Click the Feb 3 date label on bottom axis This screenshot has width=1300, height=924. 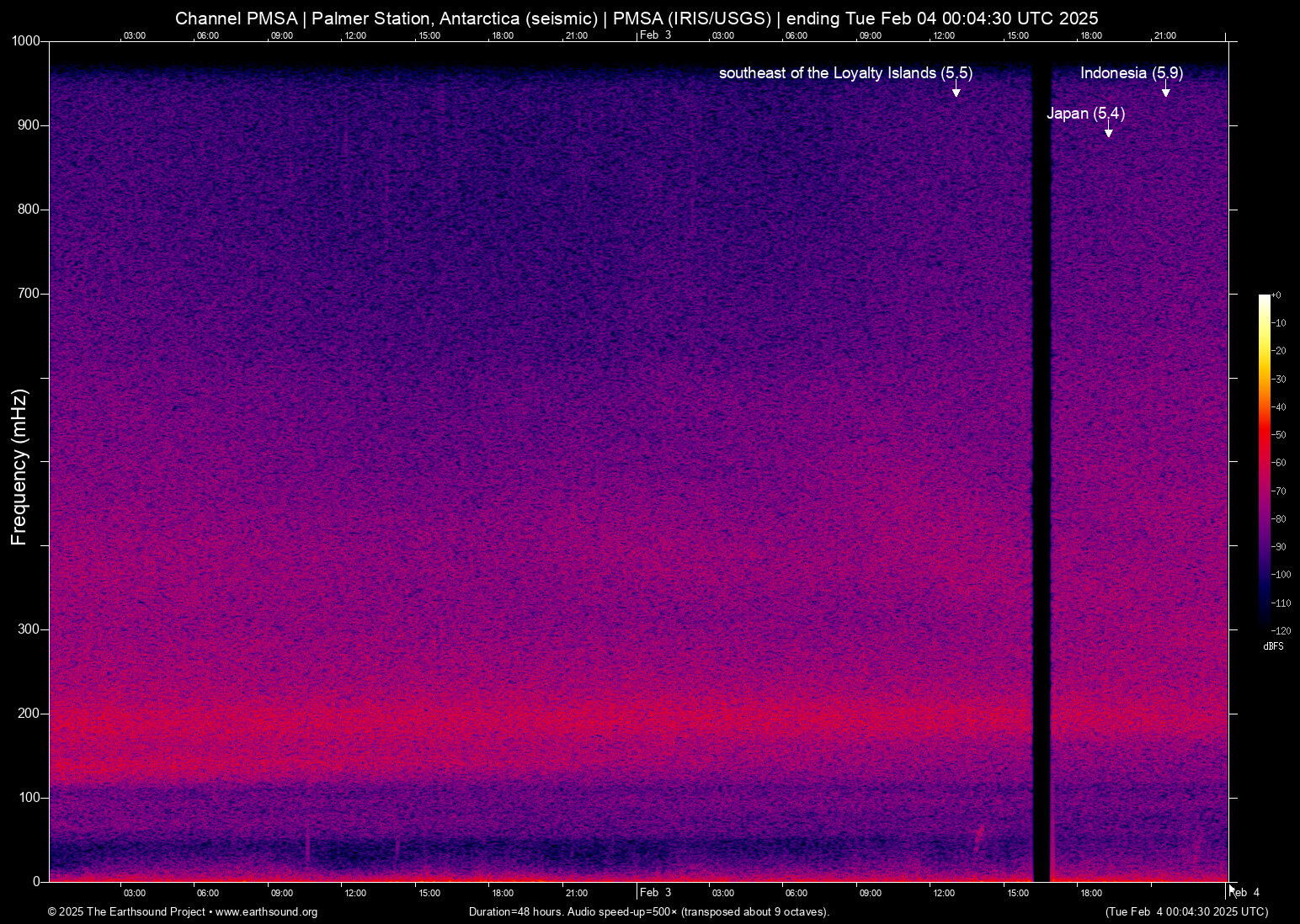[x=655, y=893]
